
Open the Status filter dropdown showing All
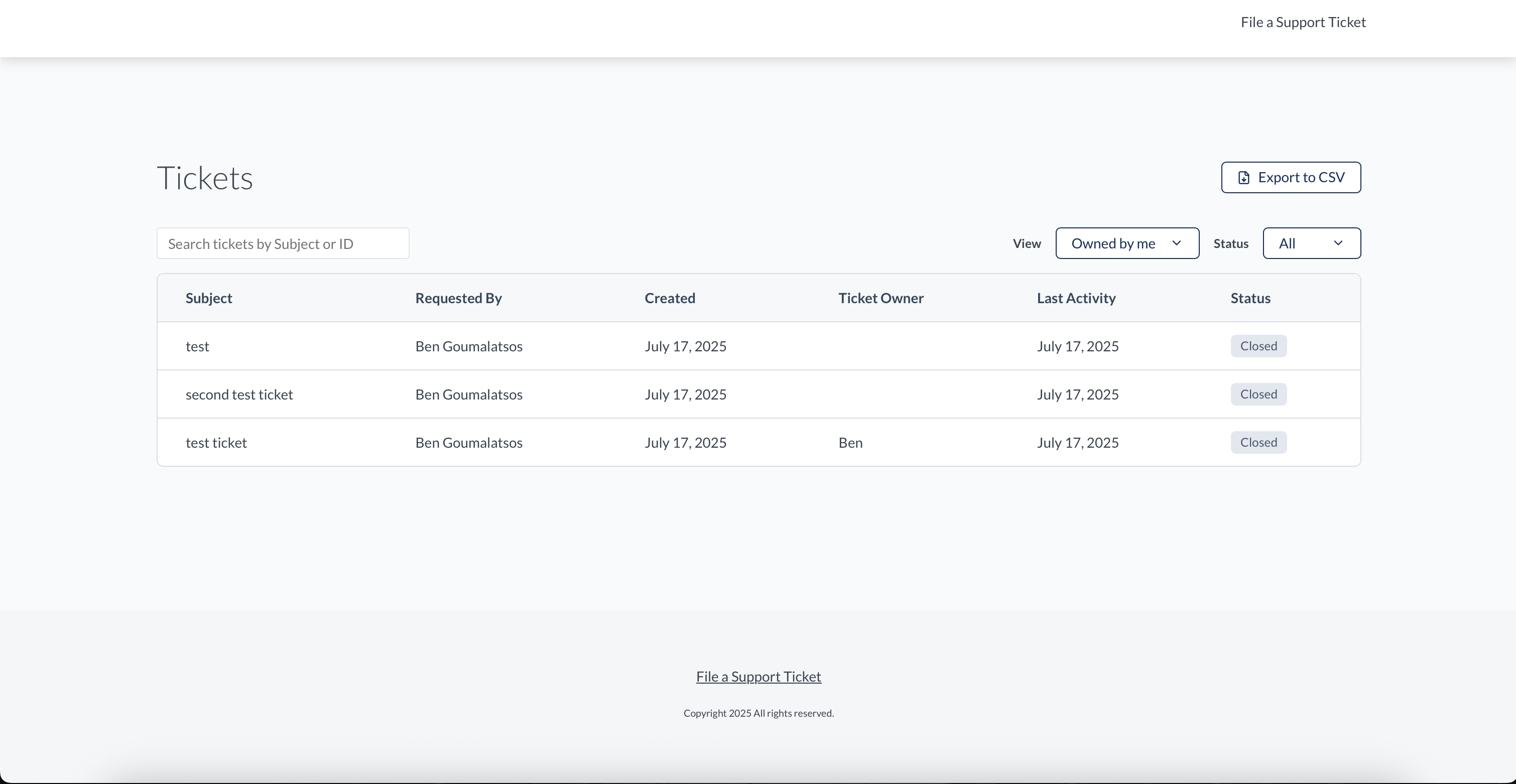[1312, 243]
